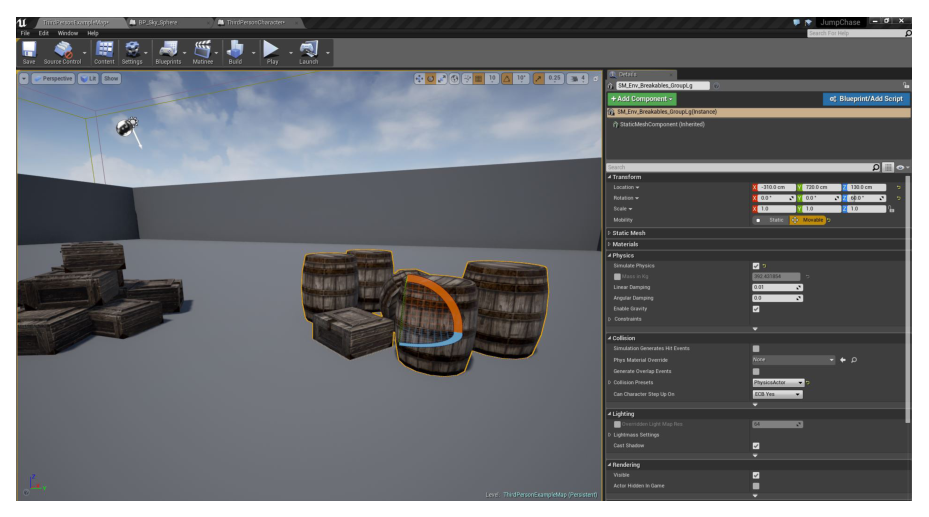
Task: Expand the Materials section
Action: [x=609, y=244]
